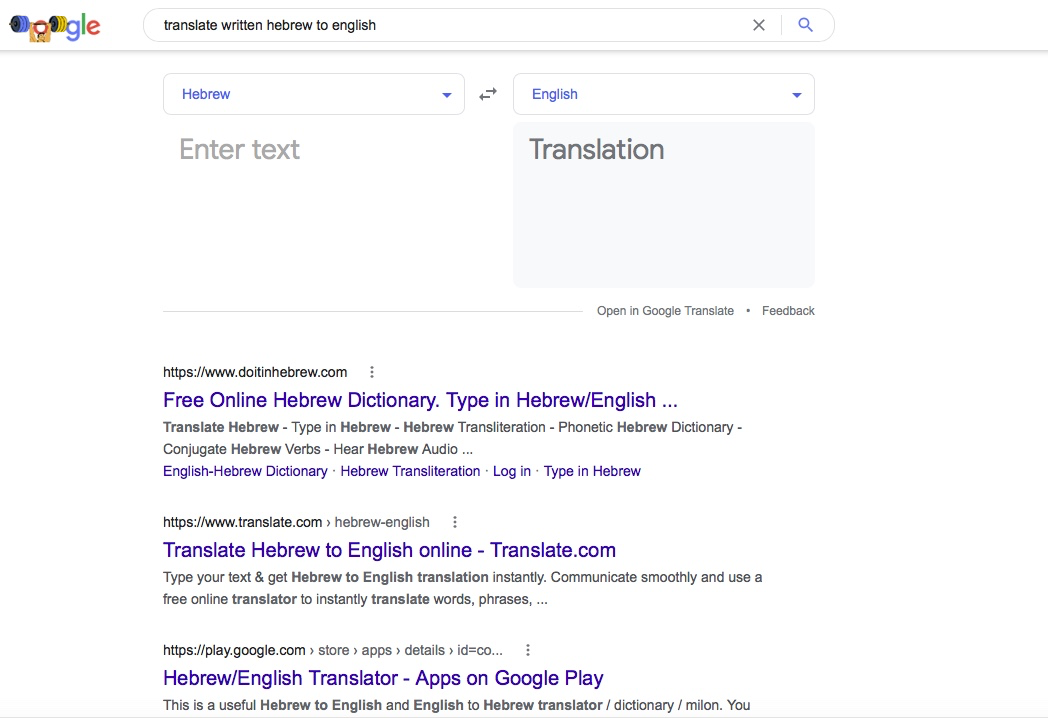Expand the Hebrew source language dropdown
1048x718 pixels.
point(314,94)
